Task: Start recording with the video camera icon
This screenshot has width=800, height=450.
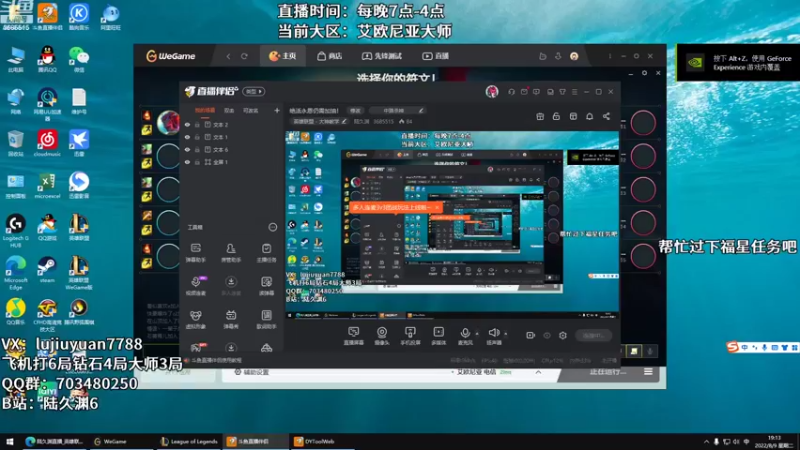Action: click(531, 335)
